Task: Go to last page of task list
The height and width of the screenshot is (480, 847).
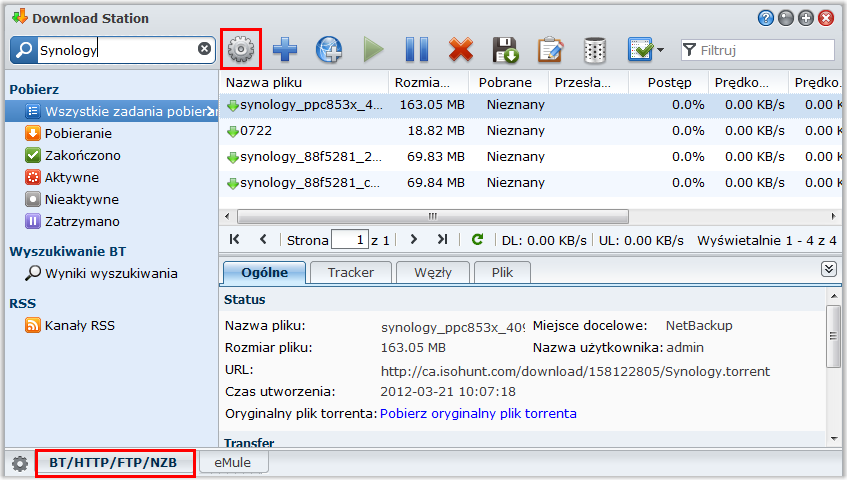Action: pos(442,239)
